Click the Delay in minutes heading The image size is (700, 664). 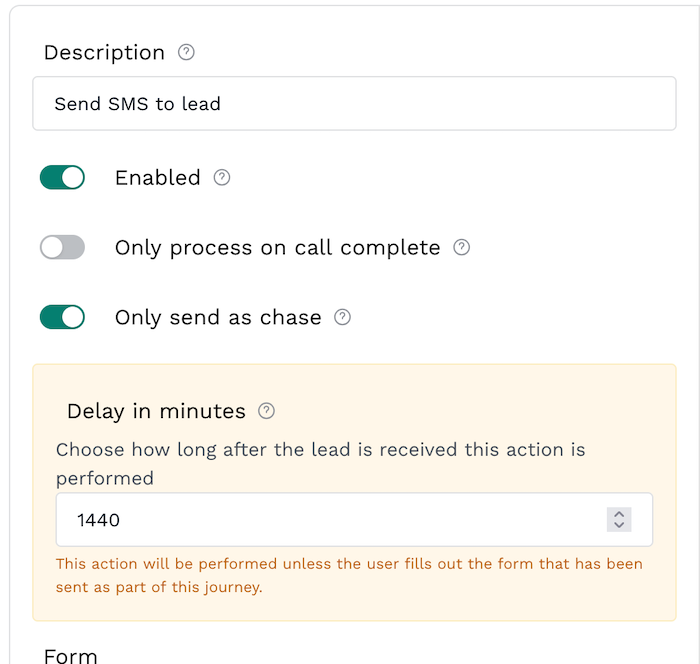click(156, 411)
